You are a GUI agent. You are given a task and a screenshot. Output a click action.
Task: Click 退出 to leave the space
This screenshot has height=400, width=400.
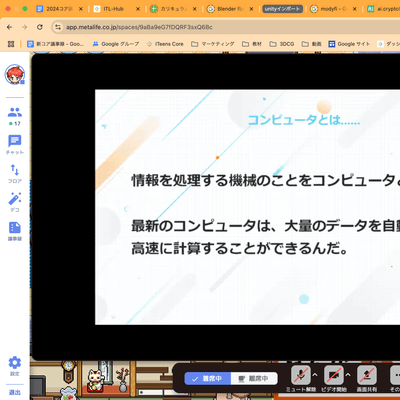pyautogui.click(x=15, y=392)
